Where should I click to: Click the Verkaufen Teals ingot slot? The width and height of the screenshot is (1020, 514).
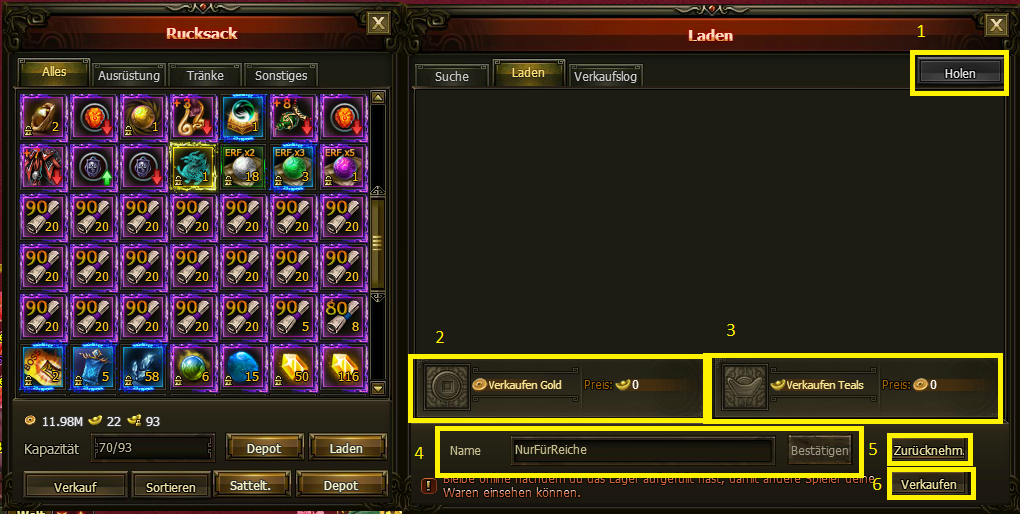(745, 388)
